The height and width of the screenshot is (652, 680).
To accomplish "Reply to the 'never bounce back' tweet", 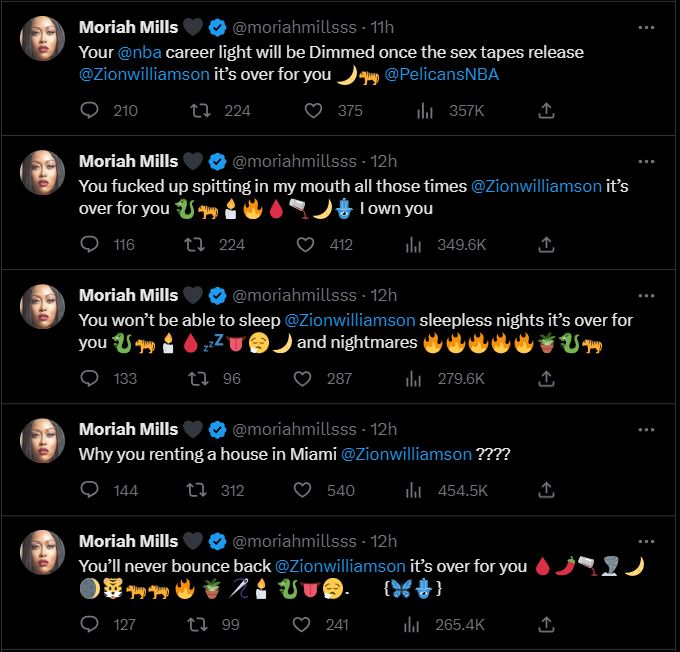I will click(x=89, y=624).
